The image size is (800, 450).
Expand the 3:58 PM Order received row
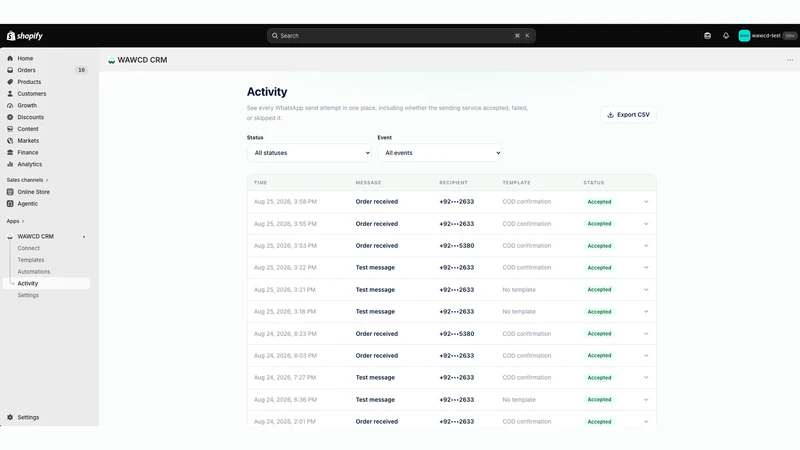[x=646, y=202]
